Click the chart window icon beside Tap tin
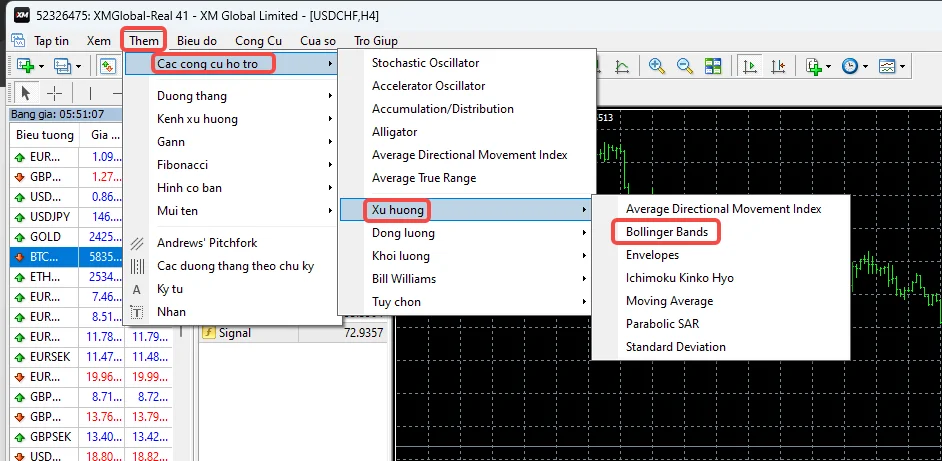This screenshot has width=942, height=461. pyautogui.click(x=18, y=41)
